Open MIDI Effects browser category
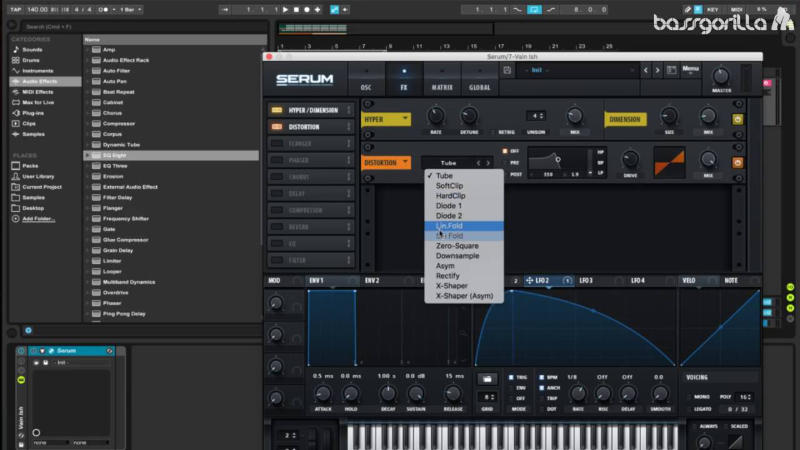Image resolution: width=800 pixels, height=450 pixels. click(37, 92)
